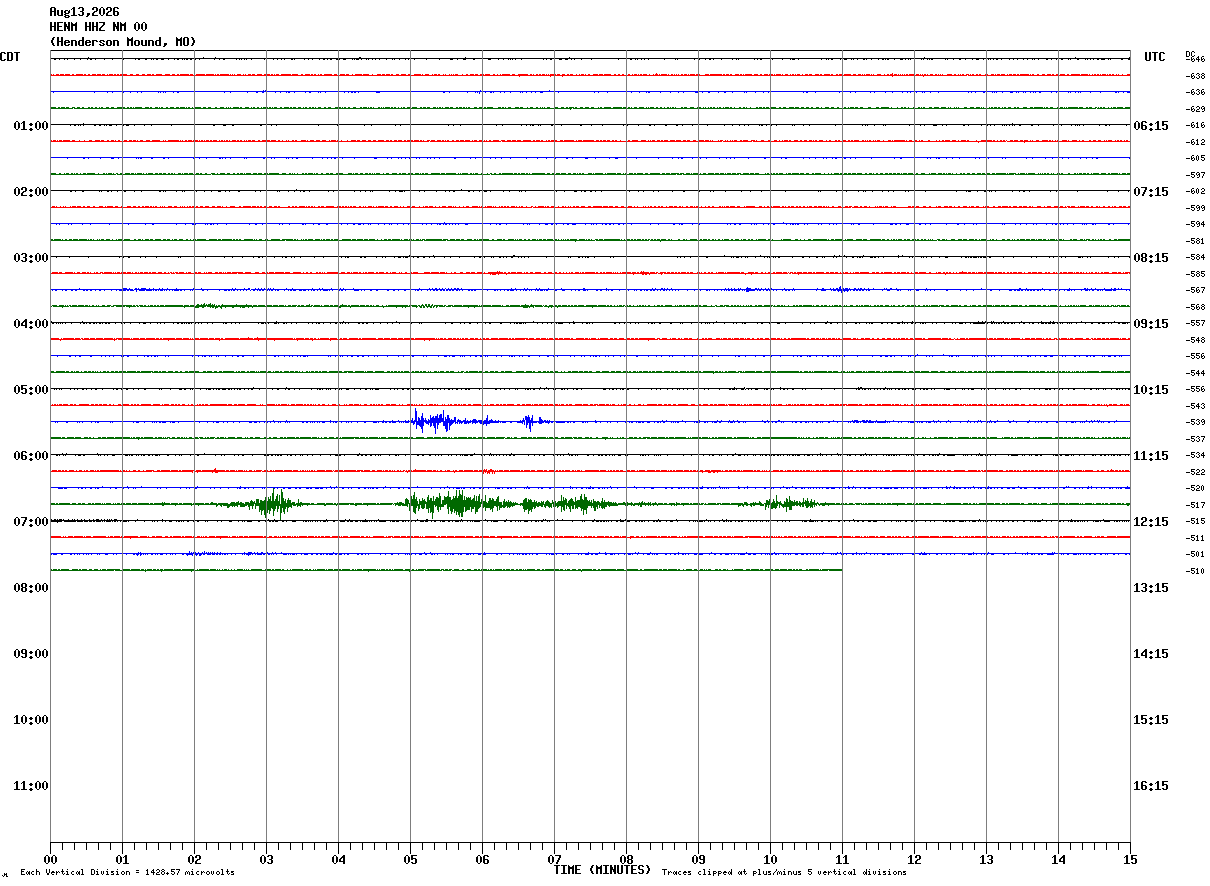
Task: Click the 00 minute axis tick label
Action: click(50, 860)
